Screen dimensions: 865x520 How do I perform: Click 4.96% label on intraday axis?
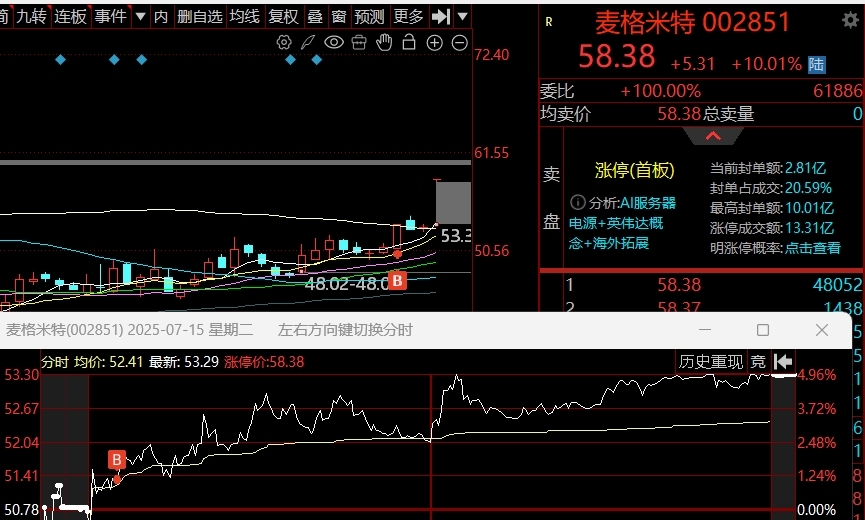(816, 375)
